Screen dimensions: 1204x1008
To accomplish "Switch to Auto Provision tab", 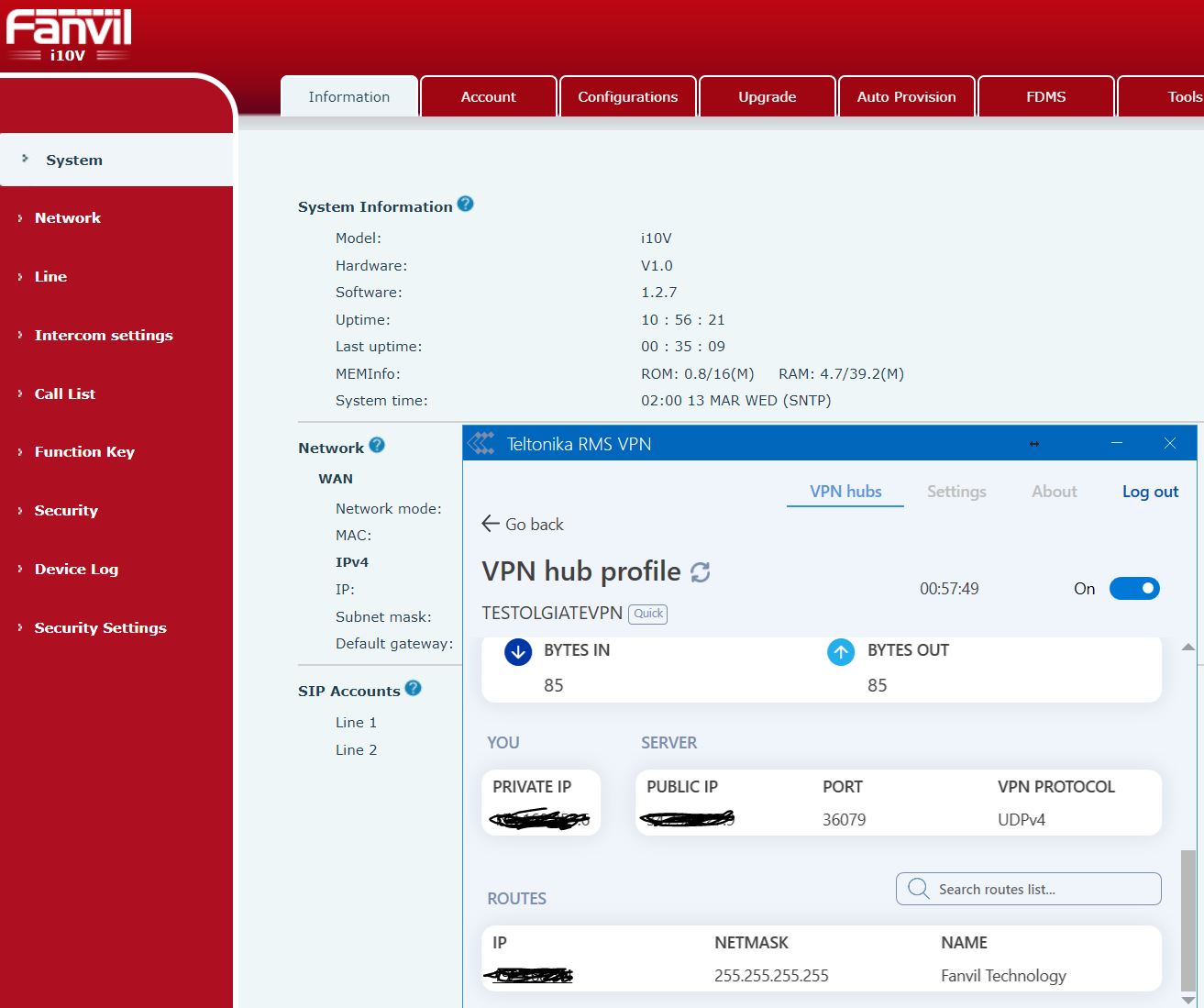I will pos(907,96).
